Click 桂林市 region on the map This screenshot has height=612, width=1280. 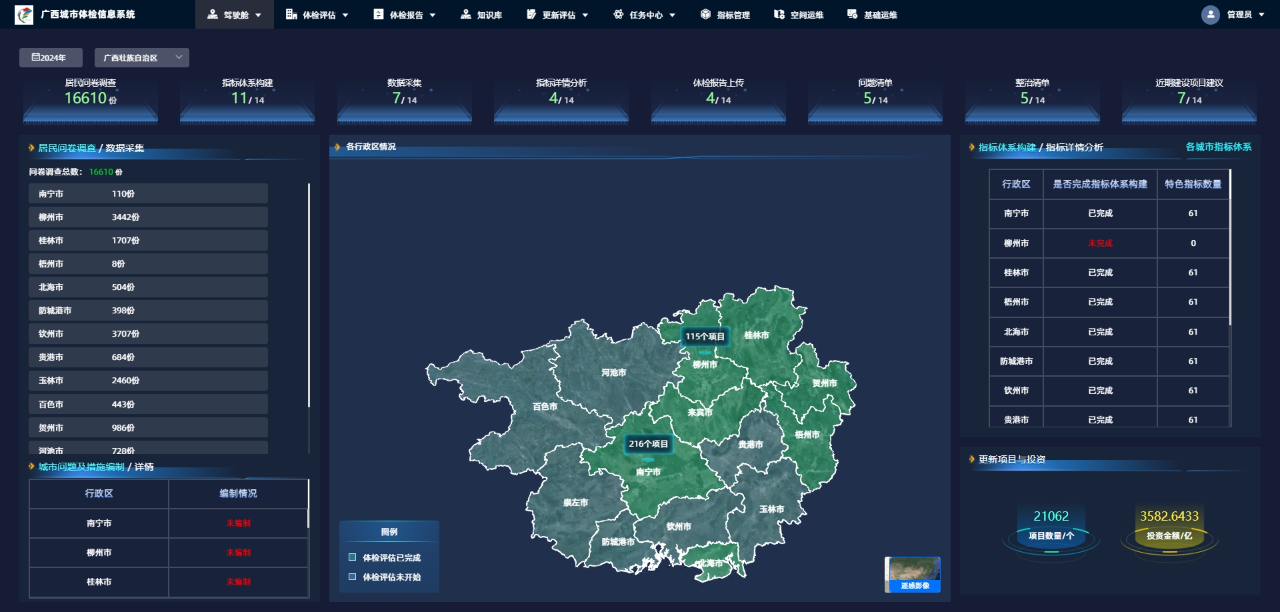coord(757,336)
